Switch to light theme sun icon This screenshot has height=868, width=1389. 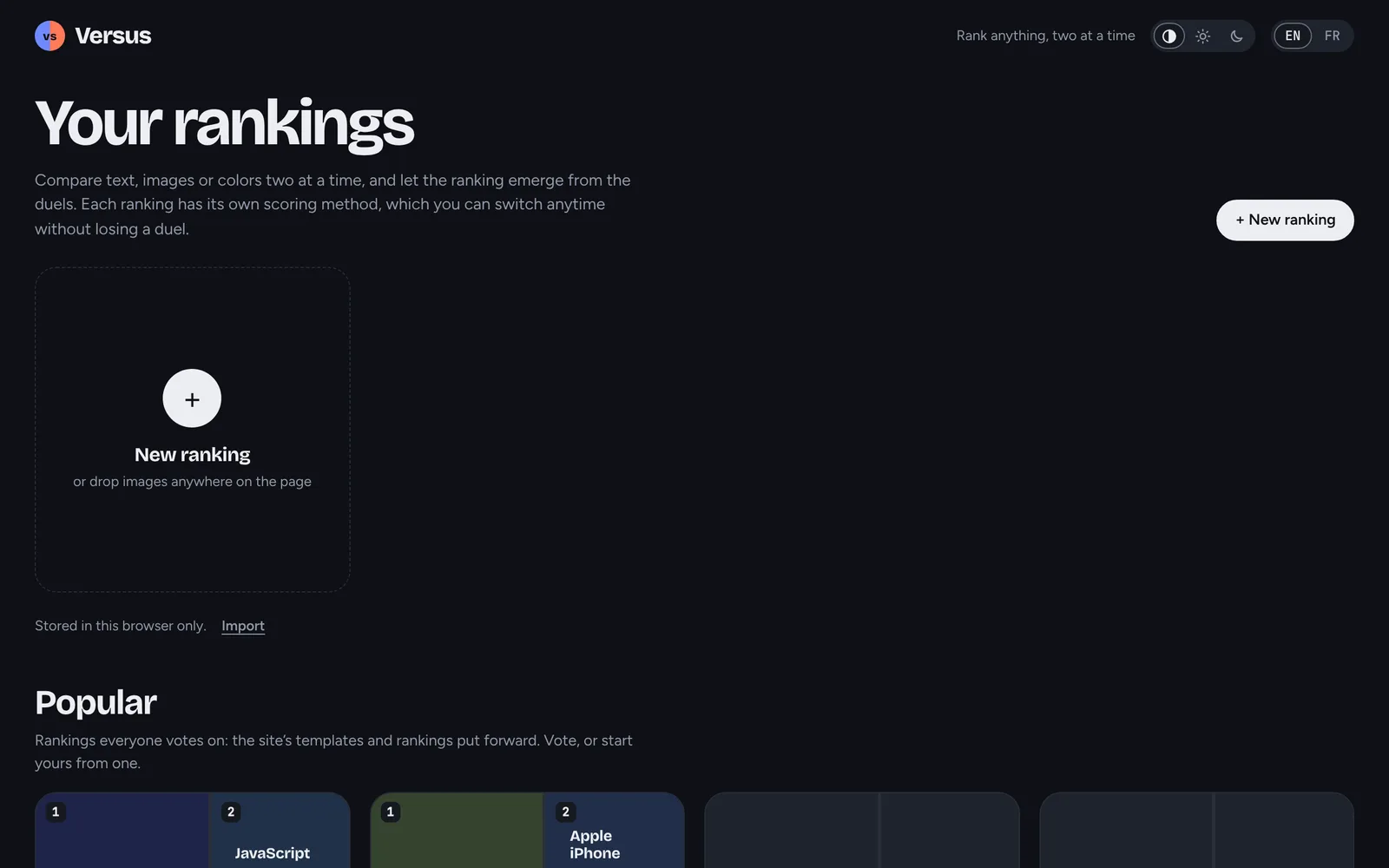pyautogui.click(x=1203, y=36)
